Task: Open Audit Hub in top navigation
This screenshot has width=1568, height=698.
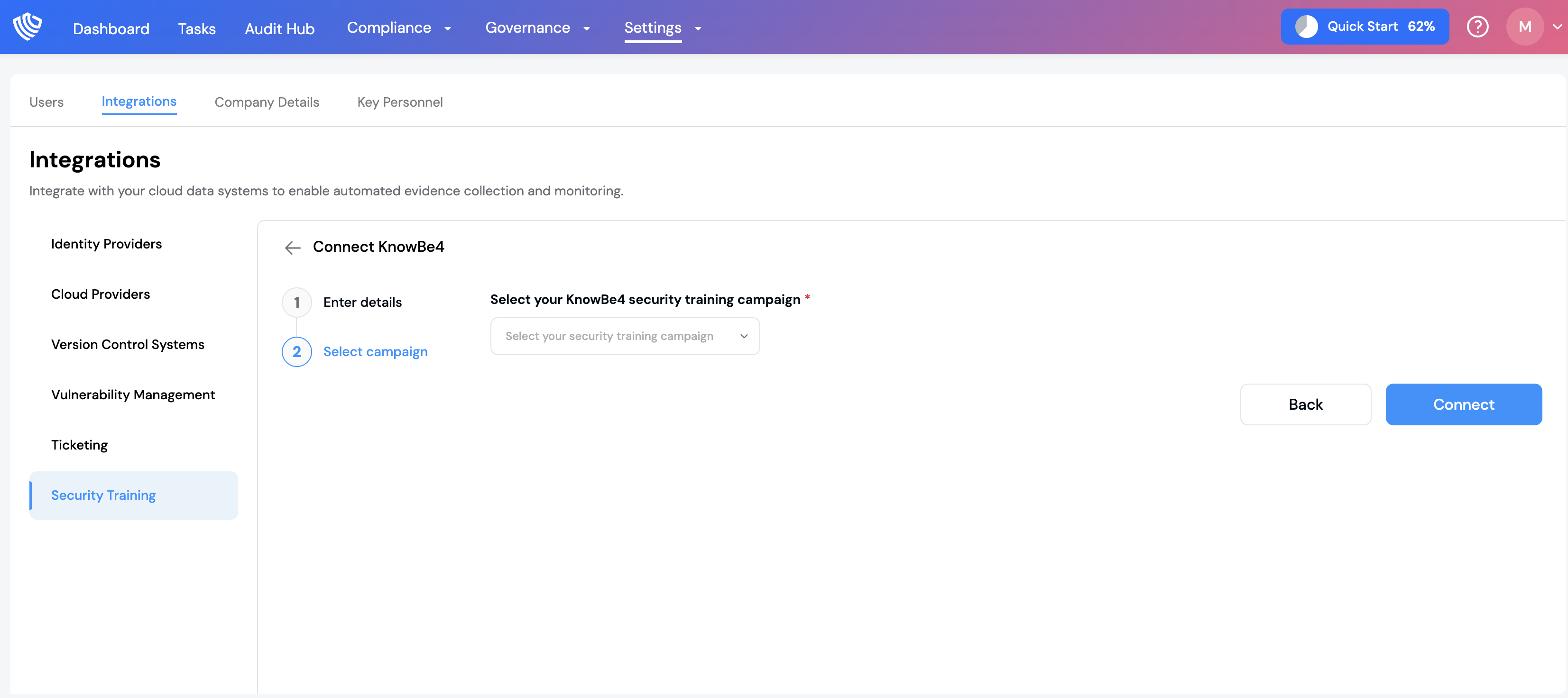Action: (279, 28)
